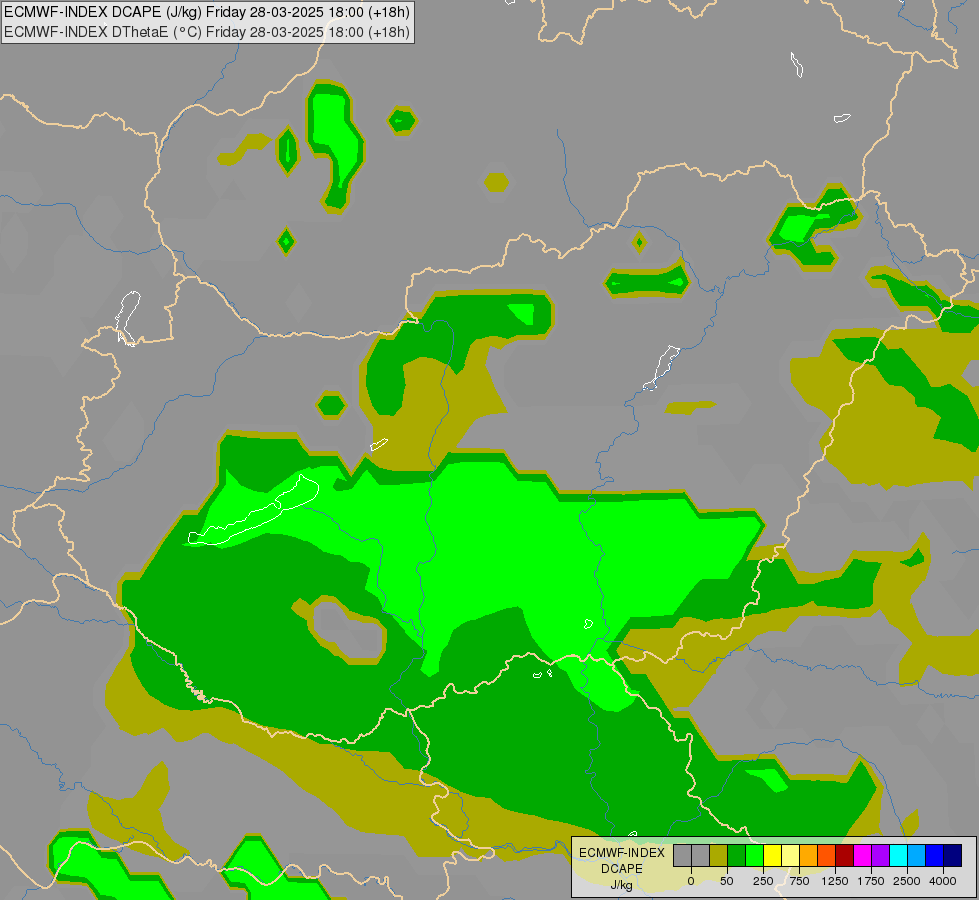Click the legend label 'DCAPE'
This screenshot has height=900, width=979.
tap(622, 869)
